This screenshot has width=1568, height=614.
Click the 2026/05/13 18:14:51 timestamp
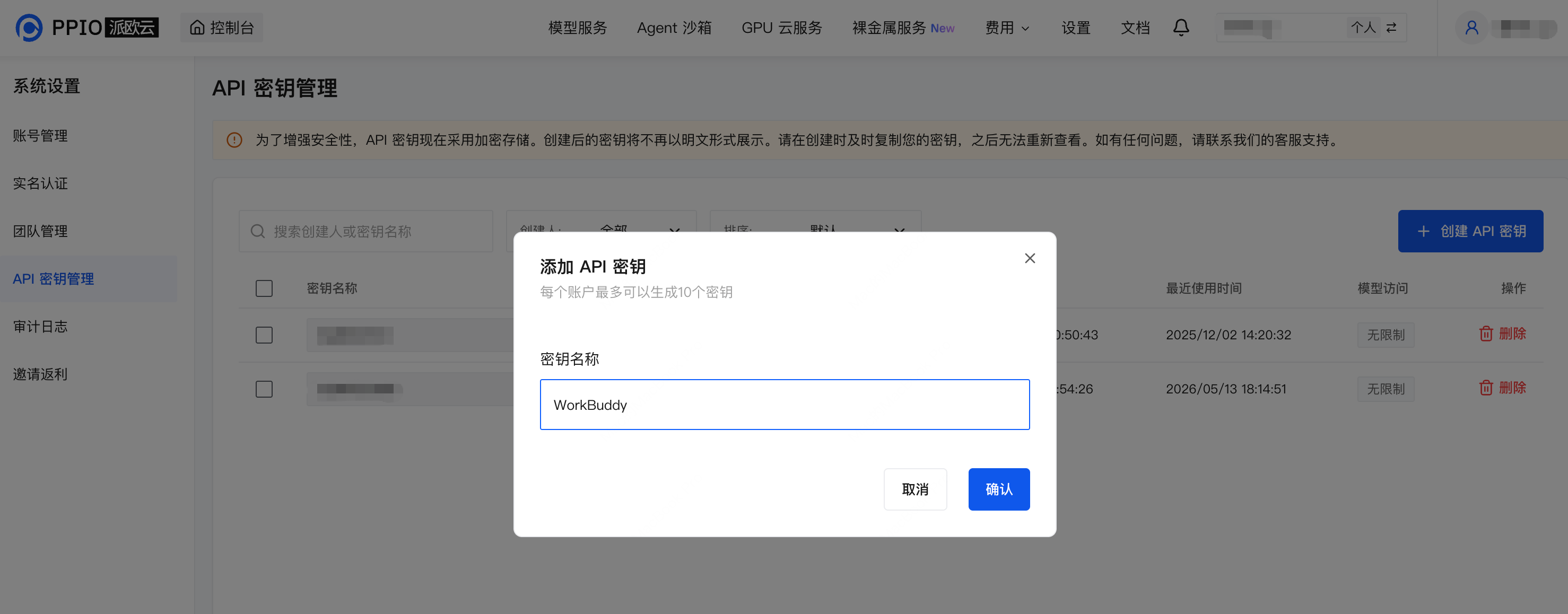(1226, 389)
